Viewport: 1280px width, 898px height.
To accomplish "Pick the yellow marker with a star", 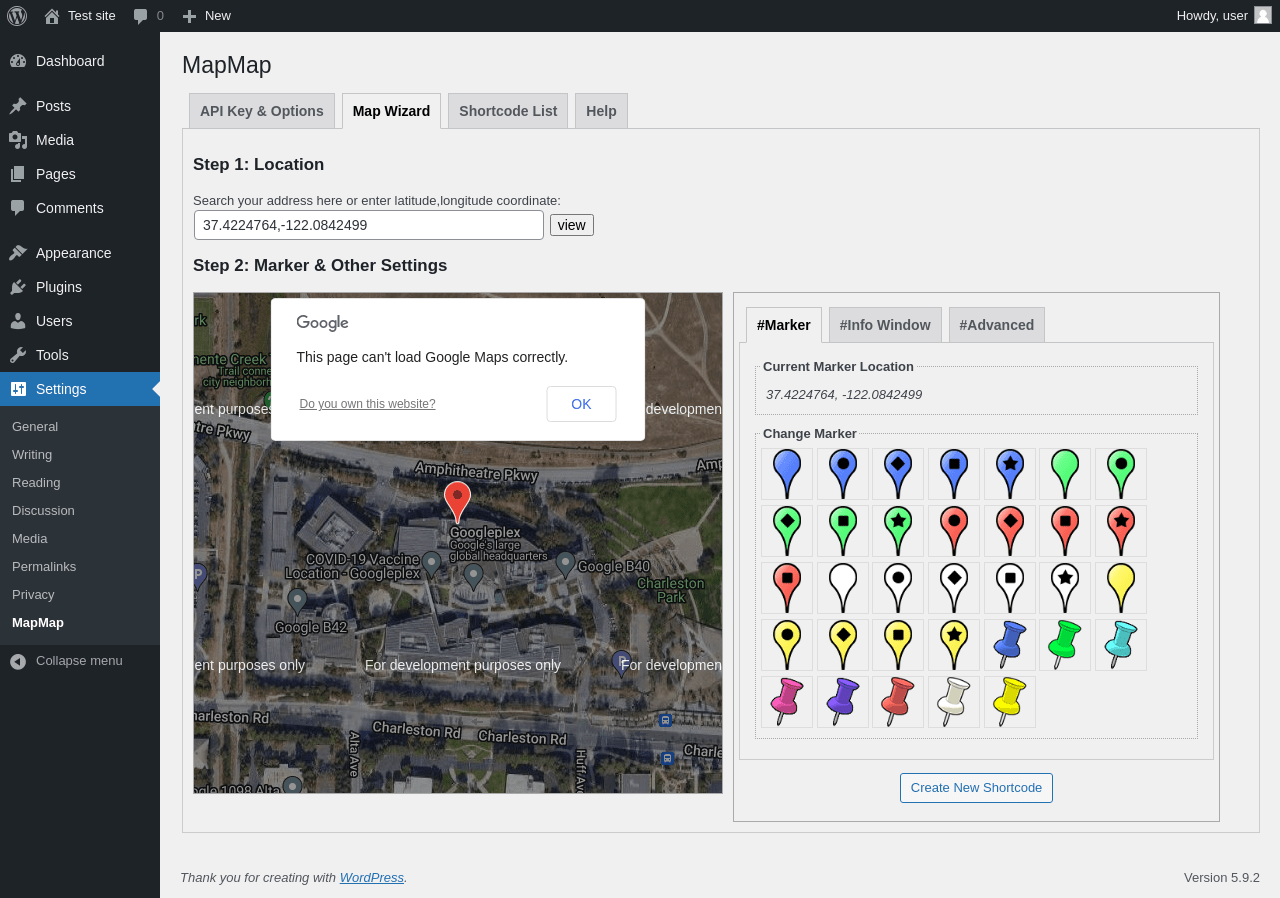I will [954, 645].
